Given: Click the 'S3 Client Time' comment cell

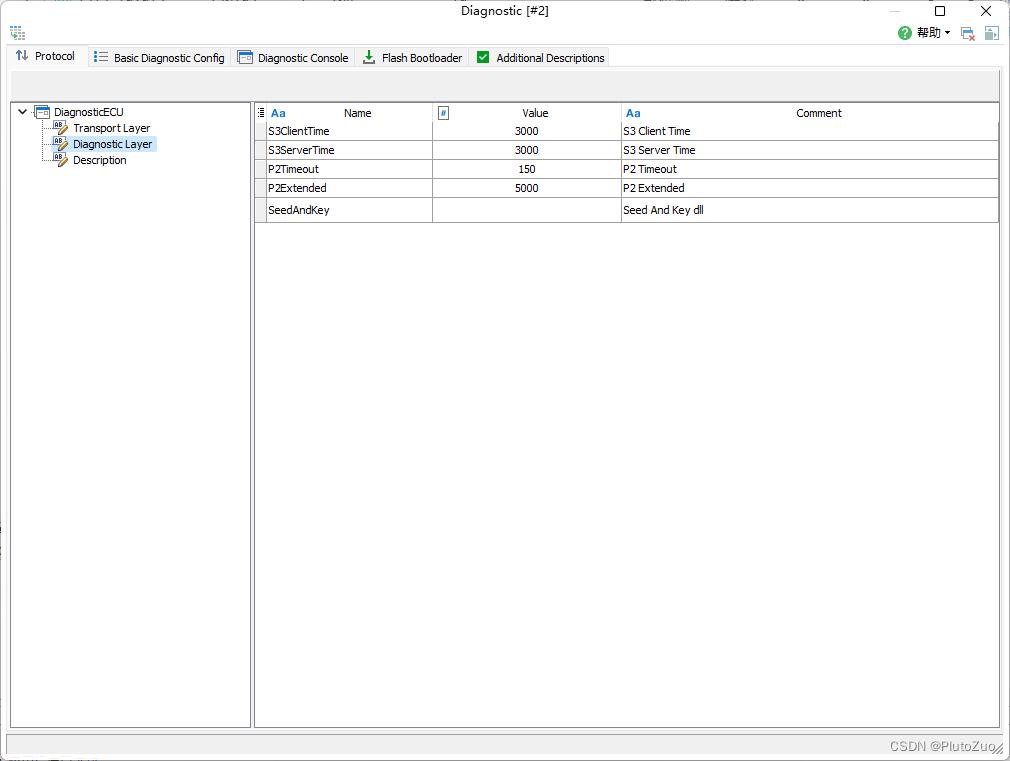Looking at the screenshot, I should [x=810, y=131].
